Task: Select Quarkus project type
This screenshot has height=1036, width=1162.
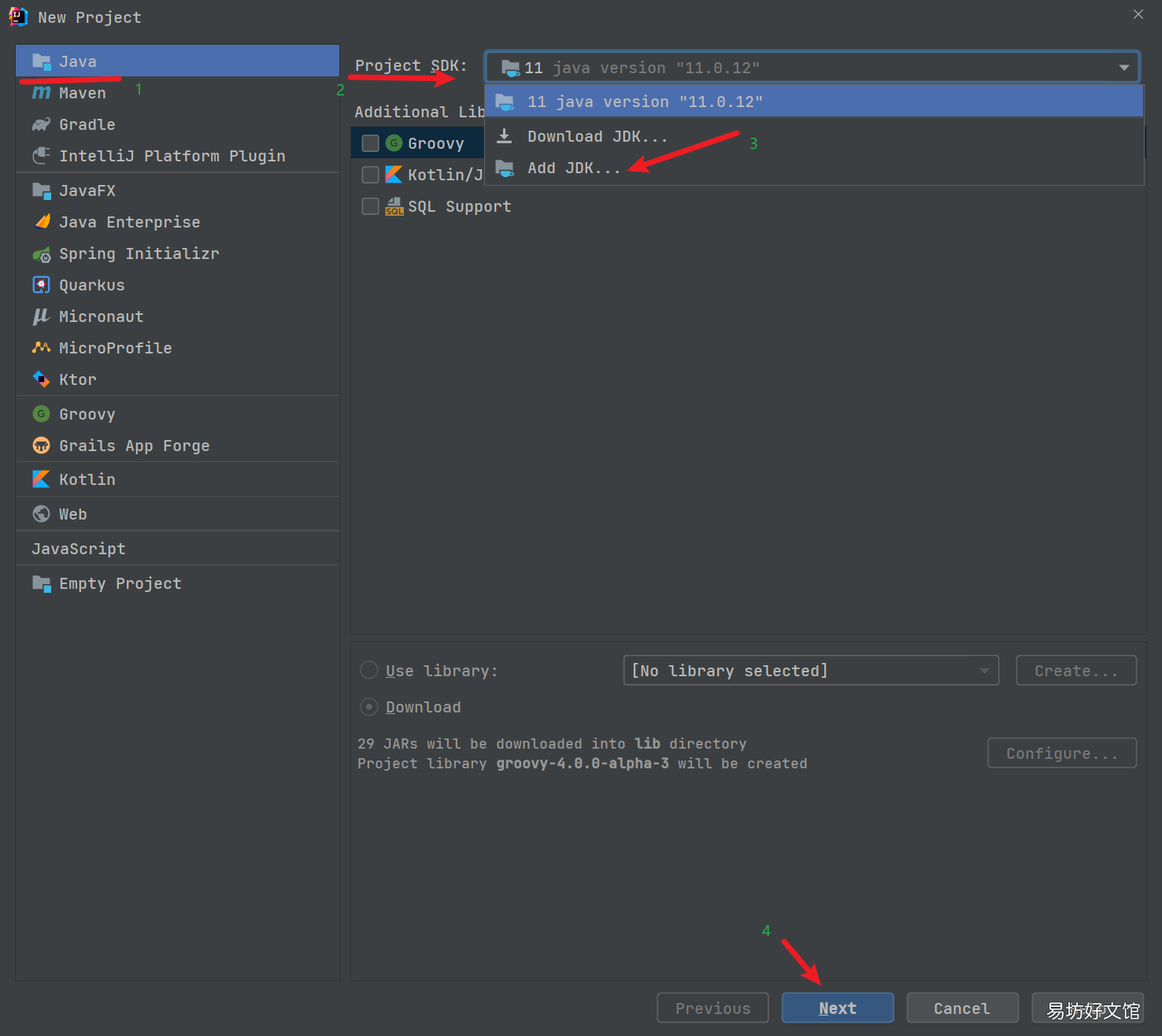Action: pyautogui.click(x=177, y=285)
